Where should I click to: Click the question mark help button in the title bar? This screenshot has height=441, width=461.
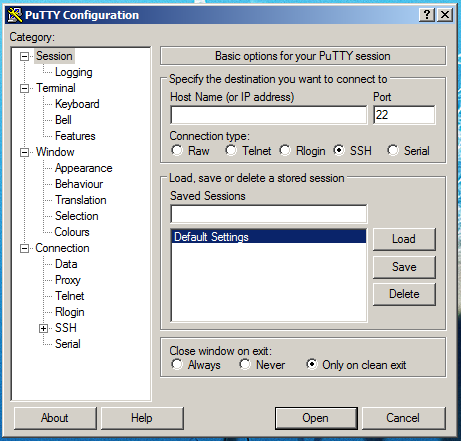[427, 15]
